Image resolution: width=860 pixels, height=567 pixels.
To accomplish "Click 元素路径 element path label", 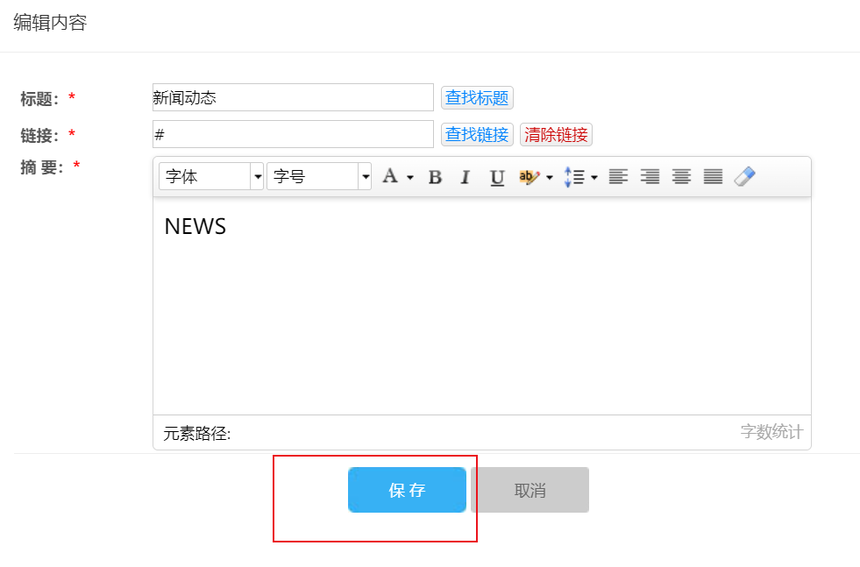I will pos(197,434).
